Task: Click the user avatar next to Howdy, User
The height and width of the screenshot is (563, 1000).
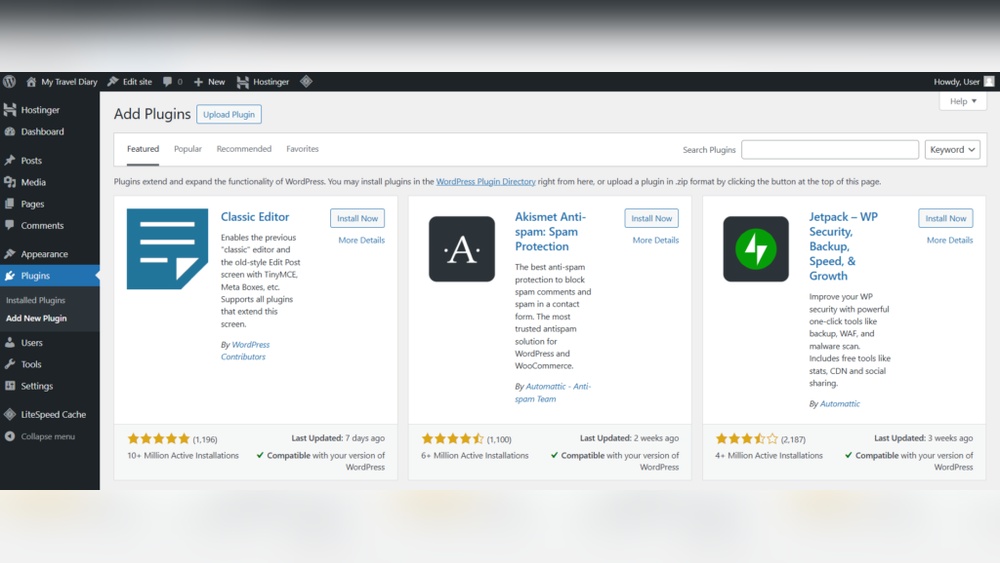Action: pyautogui.click(x=989, y=82)
